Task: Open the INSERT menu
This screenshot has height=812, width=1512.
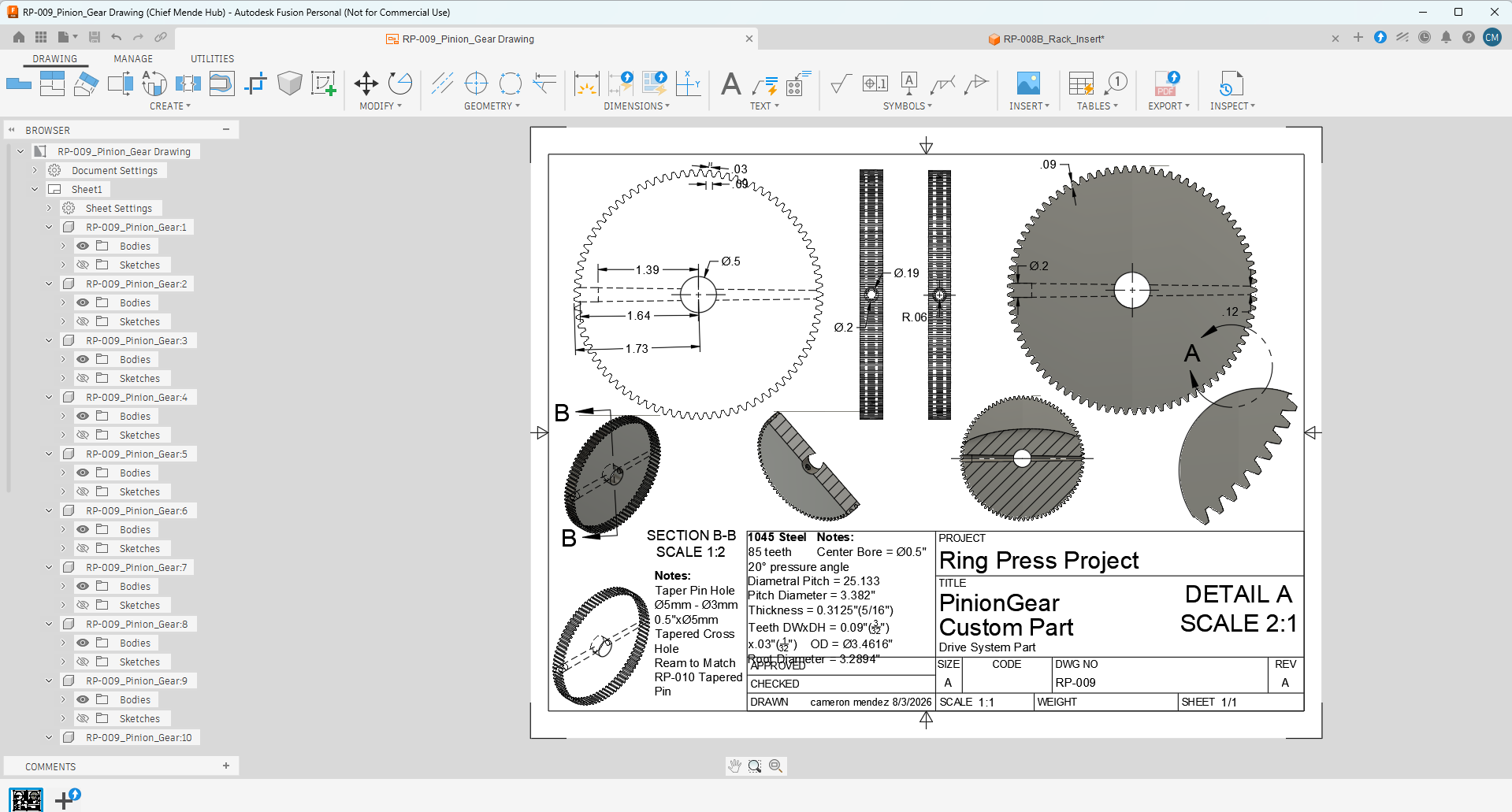Action: pos(1029,106)
